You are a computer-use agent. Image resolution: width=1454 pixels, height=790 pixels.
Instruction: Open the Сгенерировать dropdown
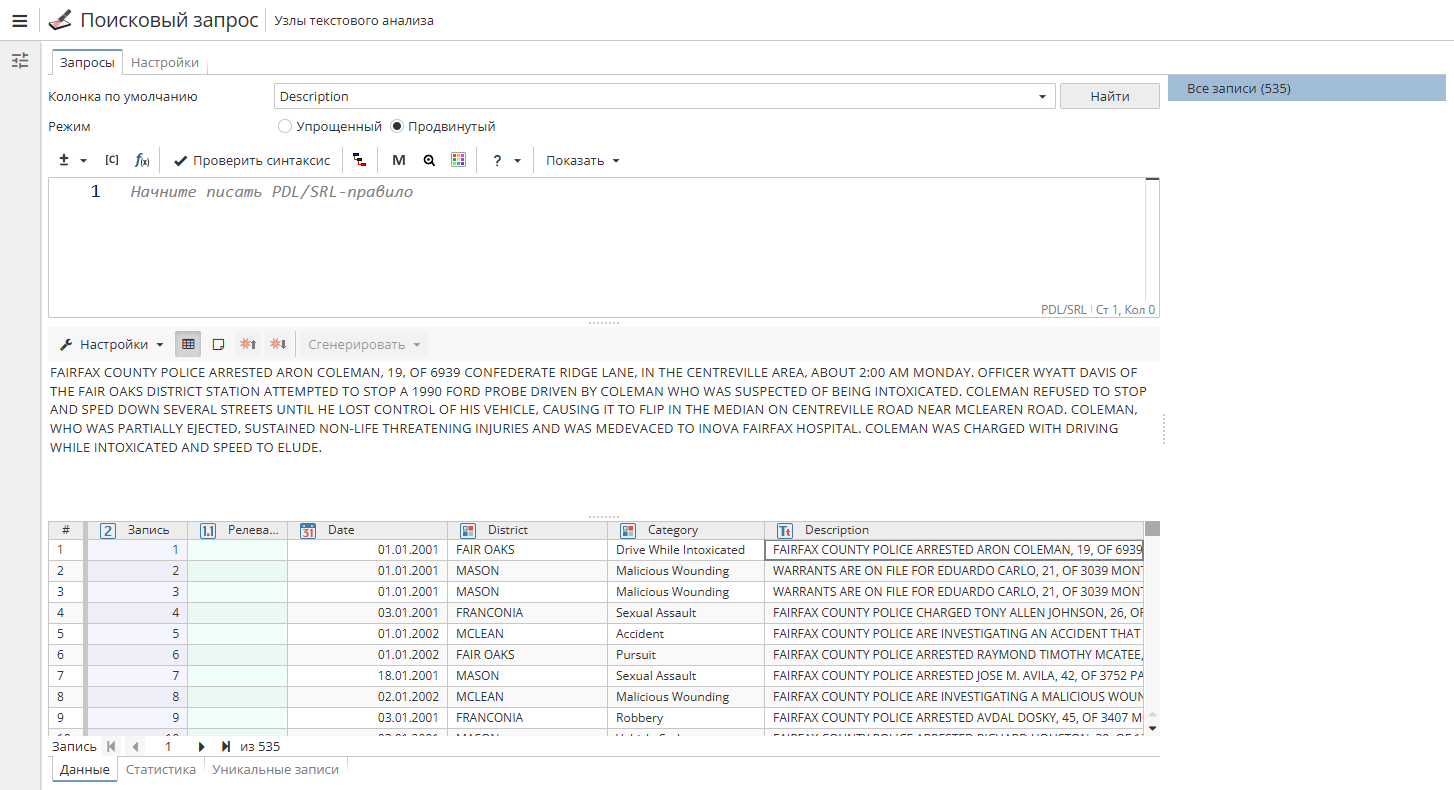pyautogui.click(x=364, y=344)
